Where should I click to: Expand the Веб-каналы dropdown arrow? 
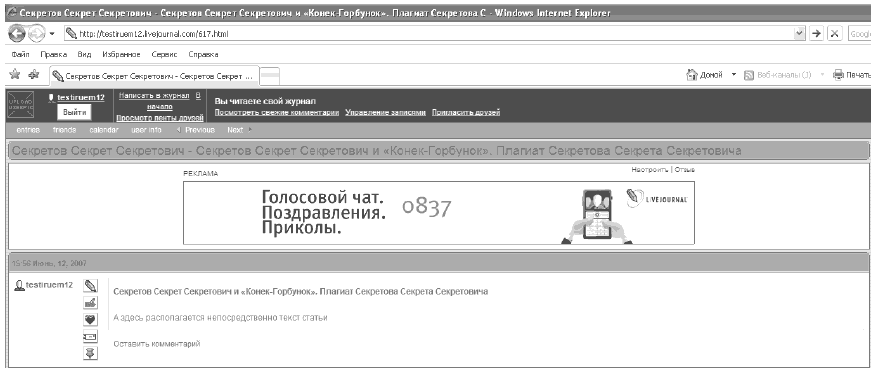point(822,74)
